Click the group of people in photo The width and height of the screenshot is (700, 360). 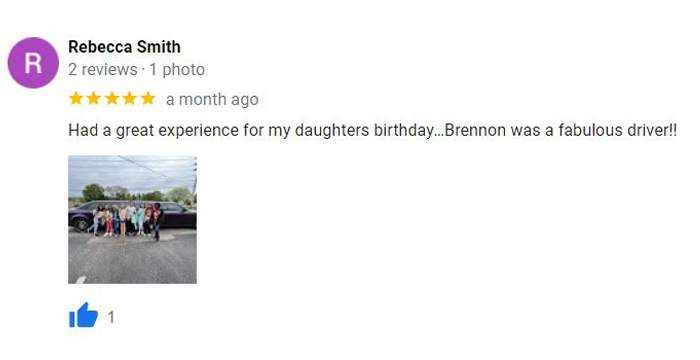tap(127, 220)
